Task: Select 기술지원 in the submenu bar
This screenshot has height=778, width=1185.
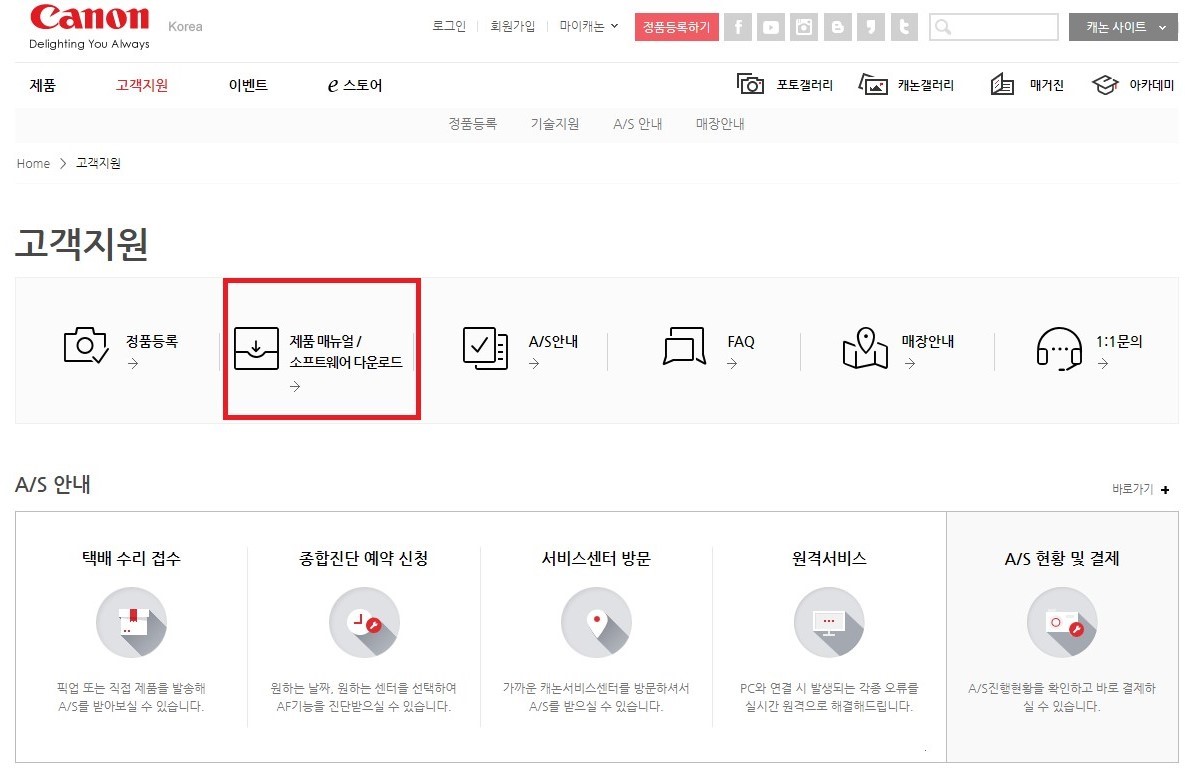Action: pos(555,123)
